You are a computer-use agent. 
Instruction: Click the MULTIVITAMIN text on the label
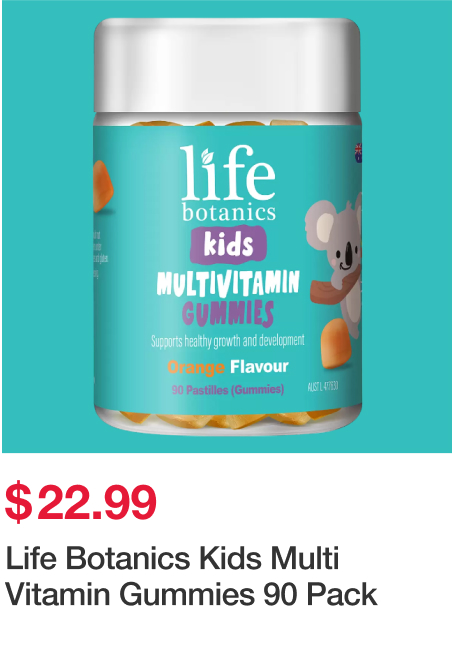point(228,284)
